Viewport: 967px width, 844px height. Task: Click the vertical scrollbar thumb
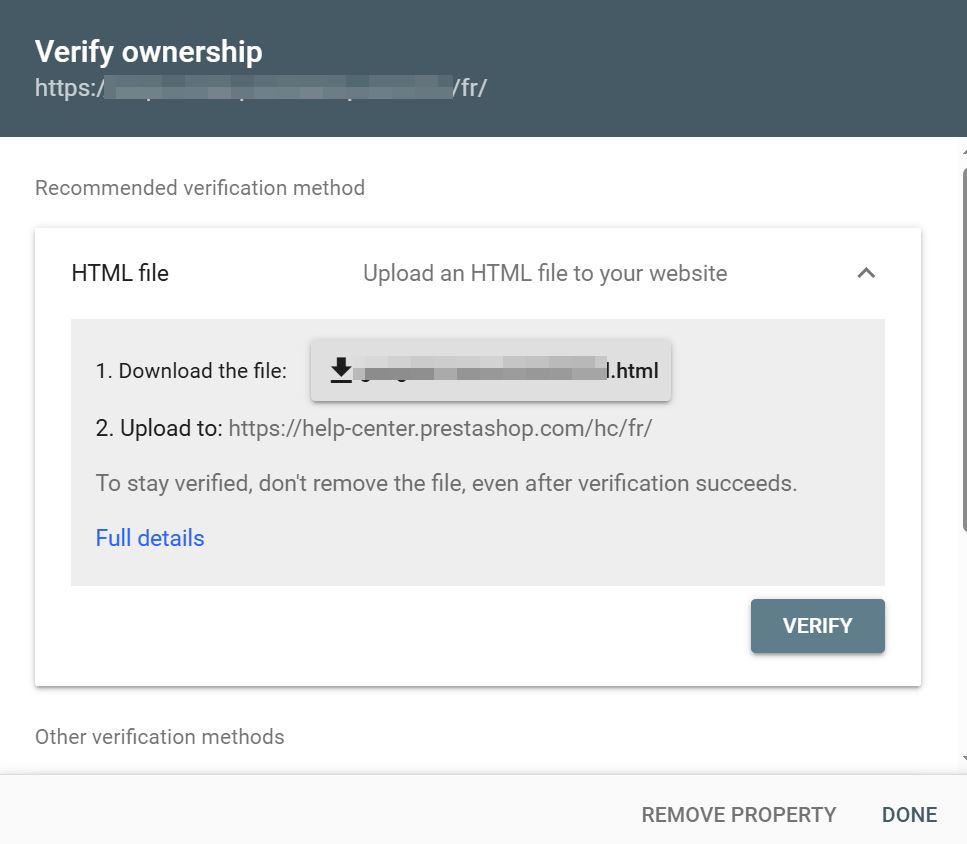click(963, 350)
